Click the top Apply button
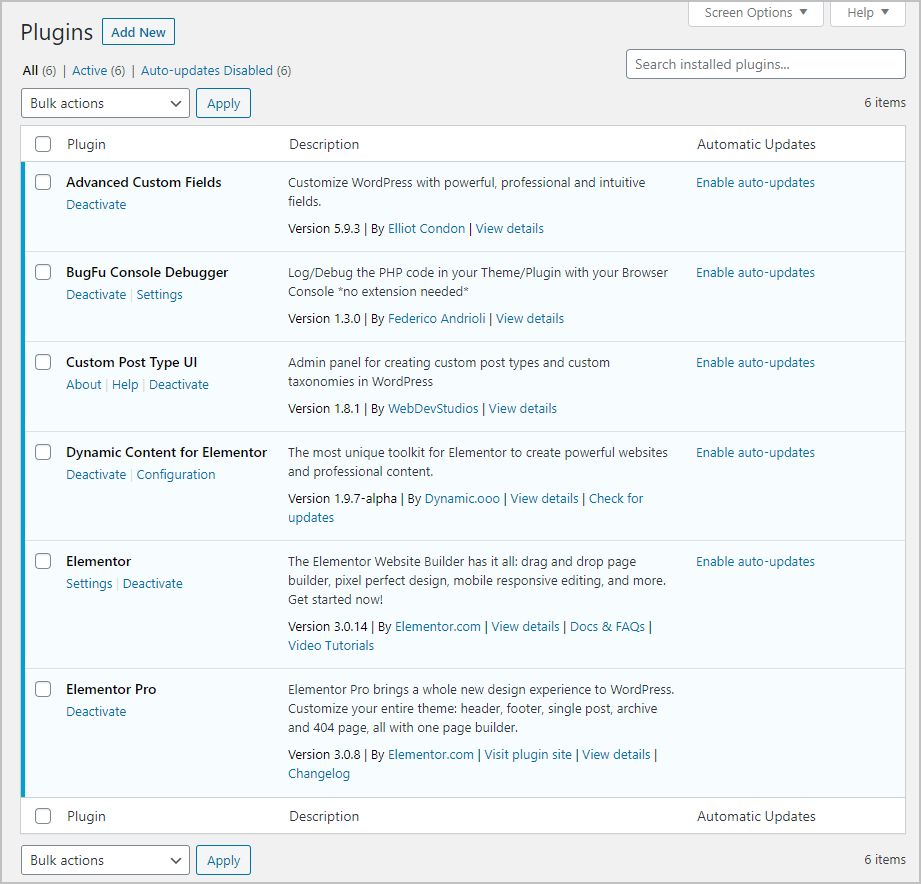921x884 pixels. click(x=223, y=103)
